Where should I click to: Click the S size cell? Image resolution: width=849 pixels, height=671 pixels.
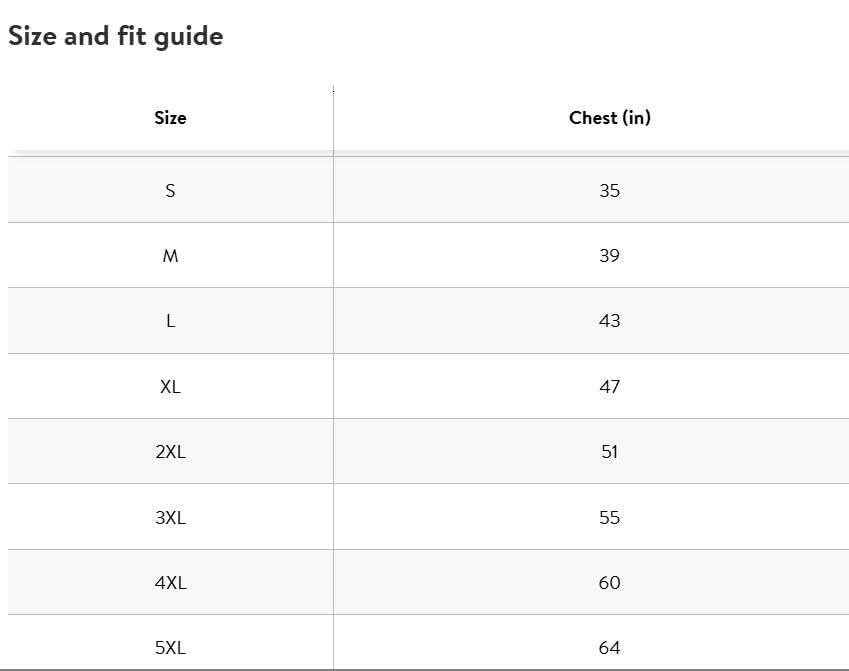pos(170,190)
